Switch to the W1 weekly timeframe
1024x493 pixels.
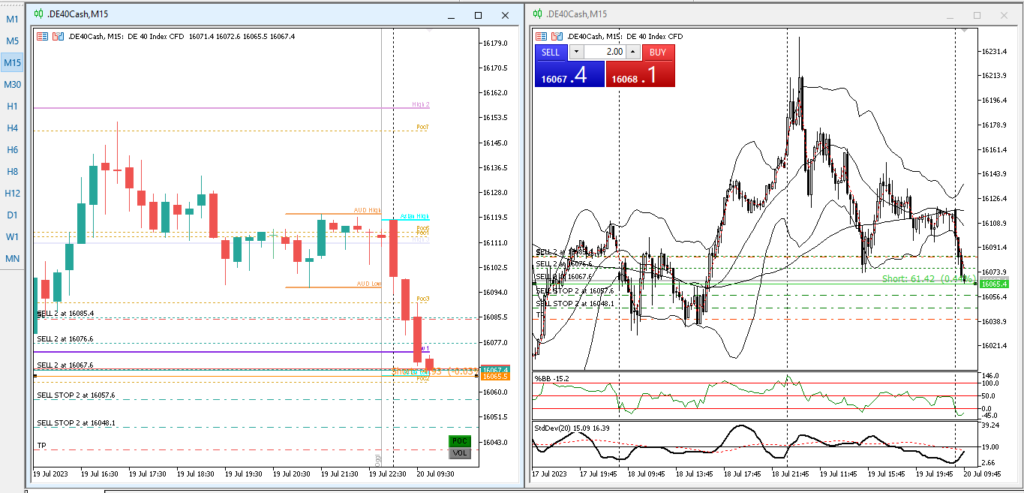point(12,237)
